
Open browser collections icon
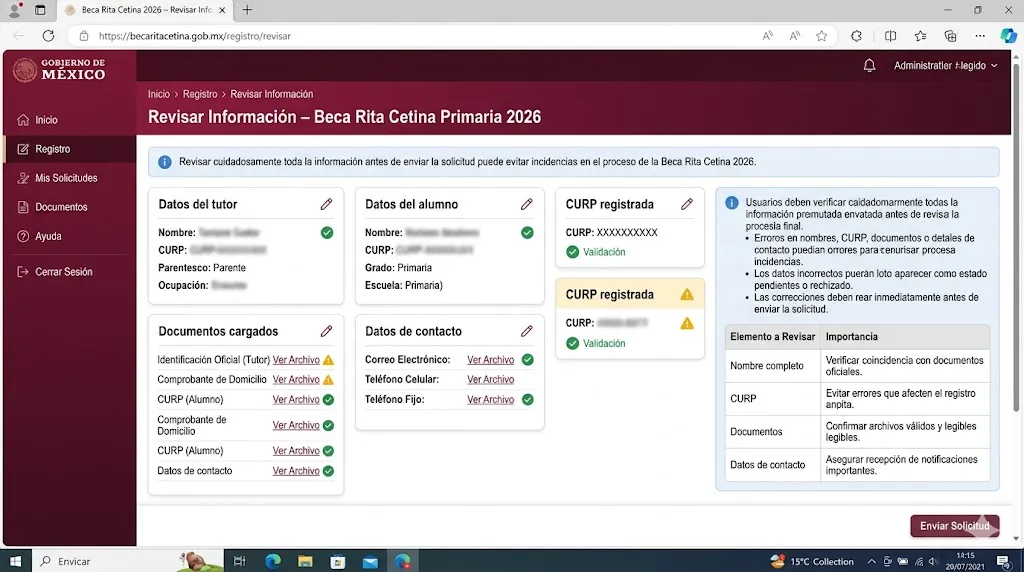(950, 36)
